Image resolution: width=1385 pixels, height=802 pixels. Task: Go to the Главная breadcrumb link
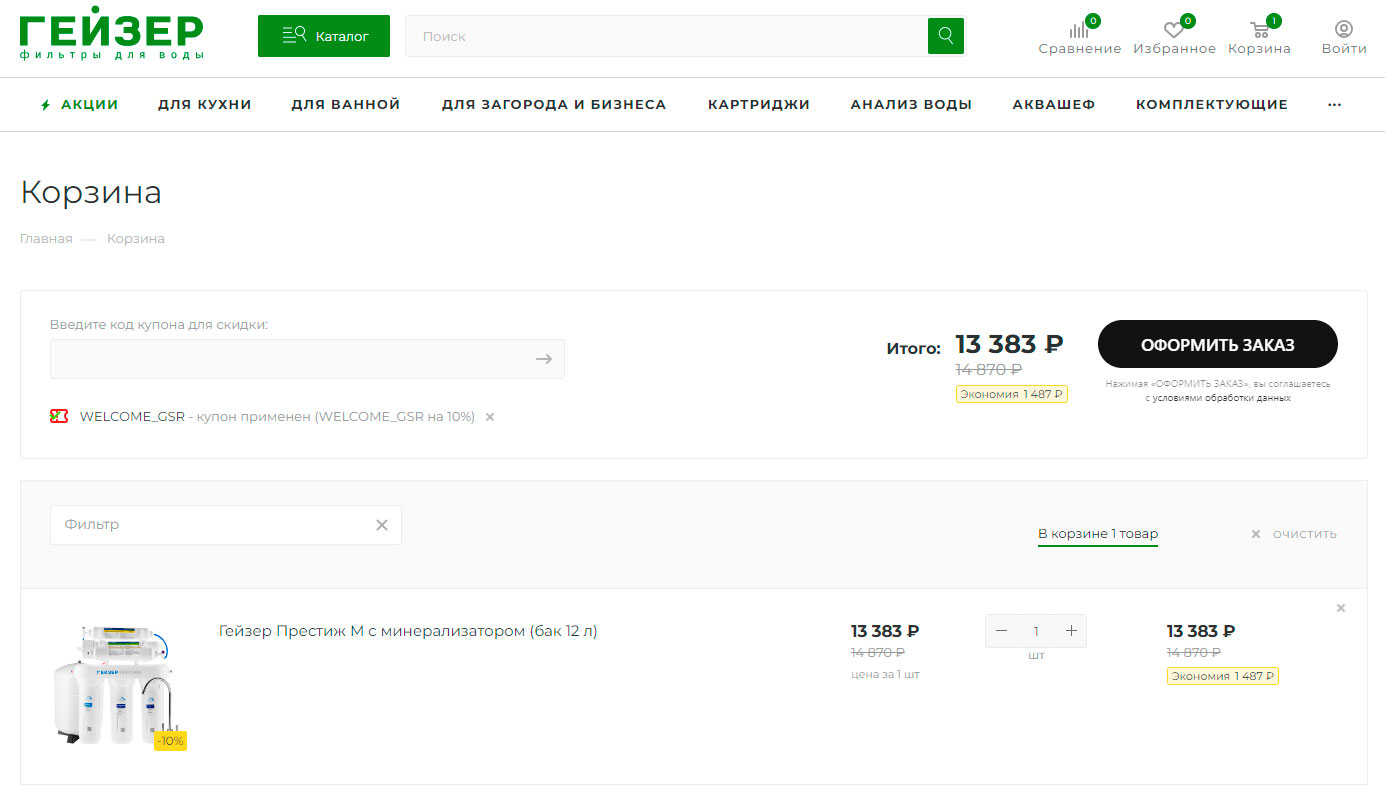click(46, 239)
